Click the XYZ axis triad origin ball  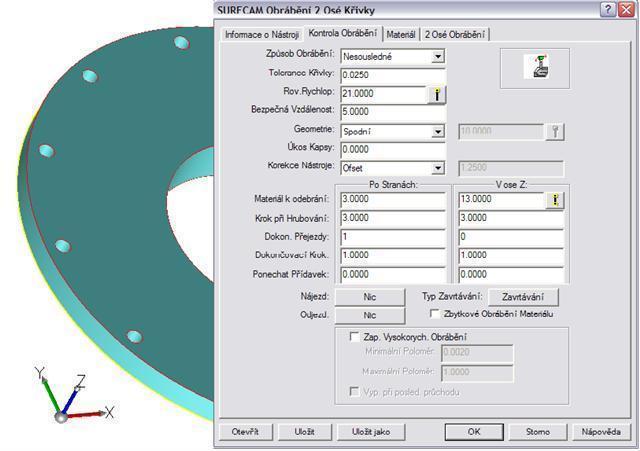click(61, 417)
